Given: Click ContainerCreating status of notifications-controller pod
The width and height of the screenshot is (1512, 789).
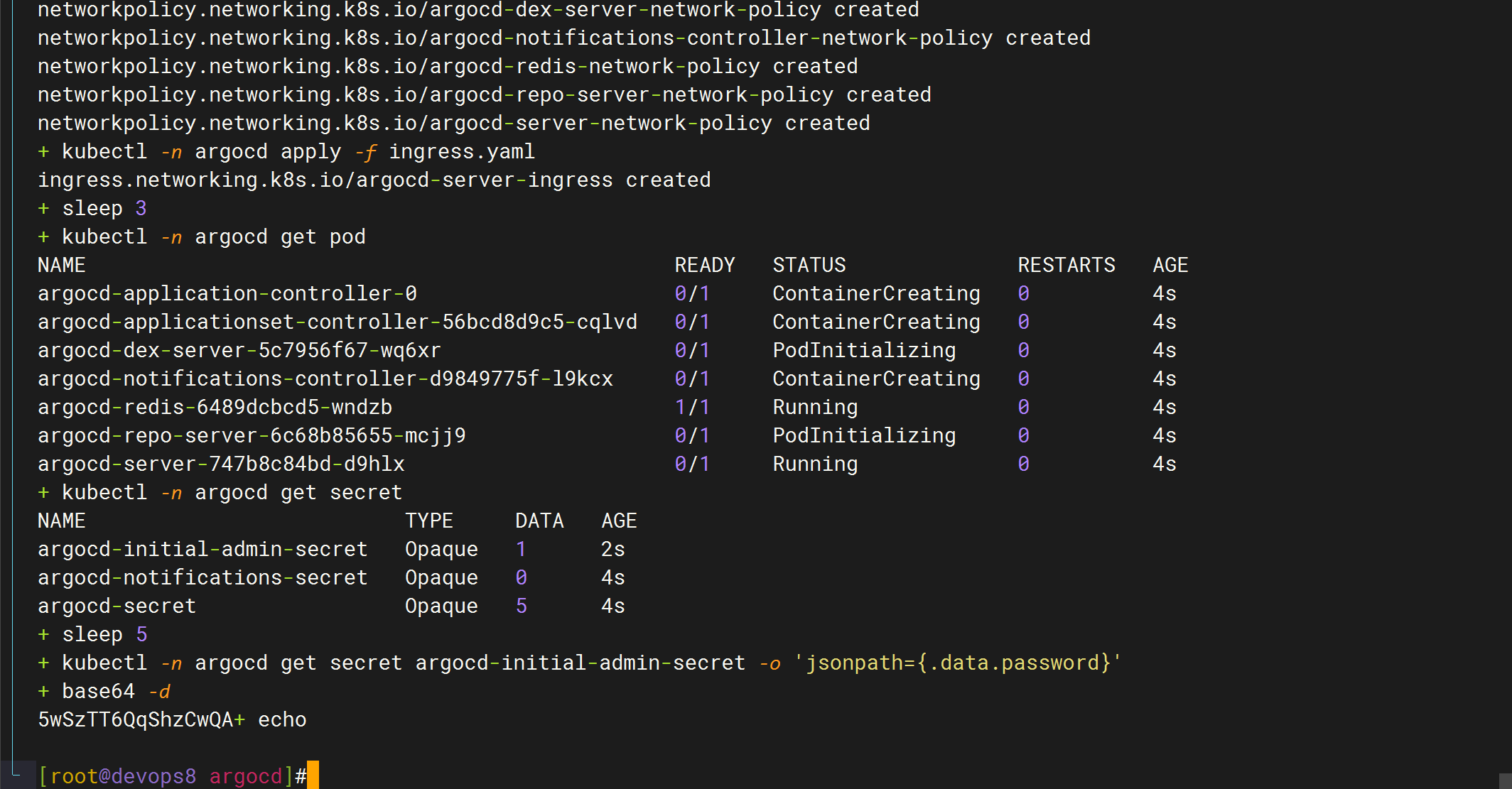Looking at the screenshot, I should (876, 379).
